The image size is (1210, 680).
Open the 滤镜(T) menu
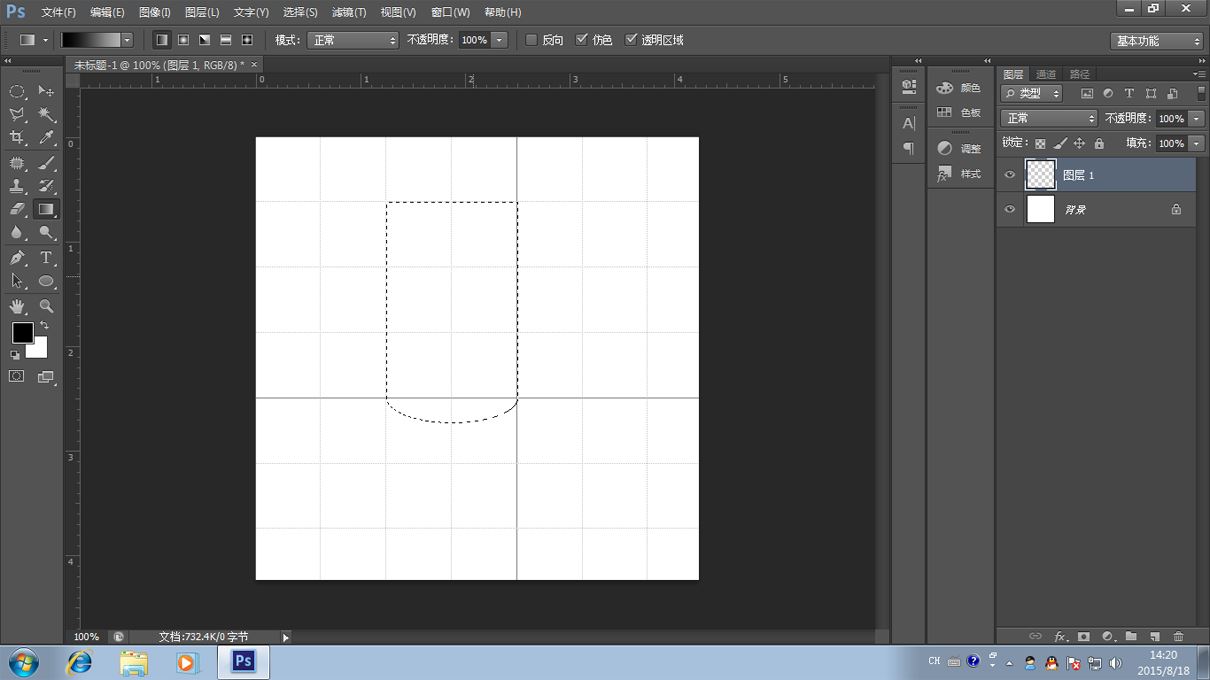click(348, 12)
